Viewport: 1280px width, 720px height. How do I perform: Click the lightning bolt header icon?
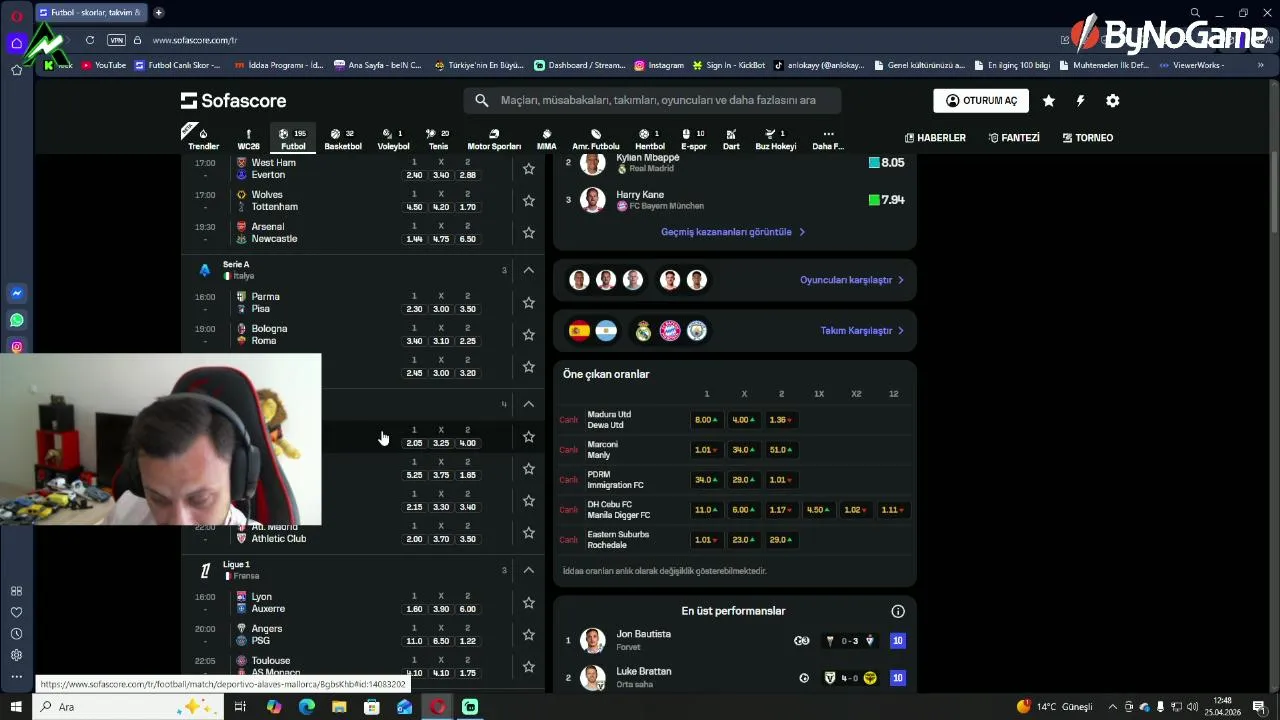[x=1080, y=101]
